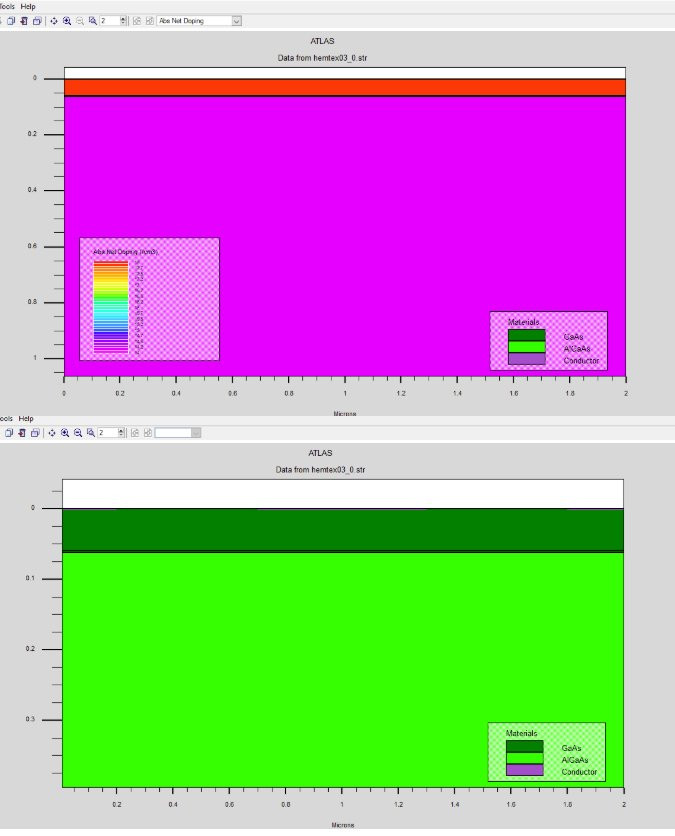Image resolution: width=675 pixels, height=836 pixels.
Task: Click 'GaAs' label in lower plot Materials legend
Action: pos(571,748)
